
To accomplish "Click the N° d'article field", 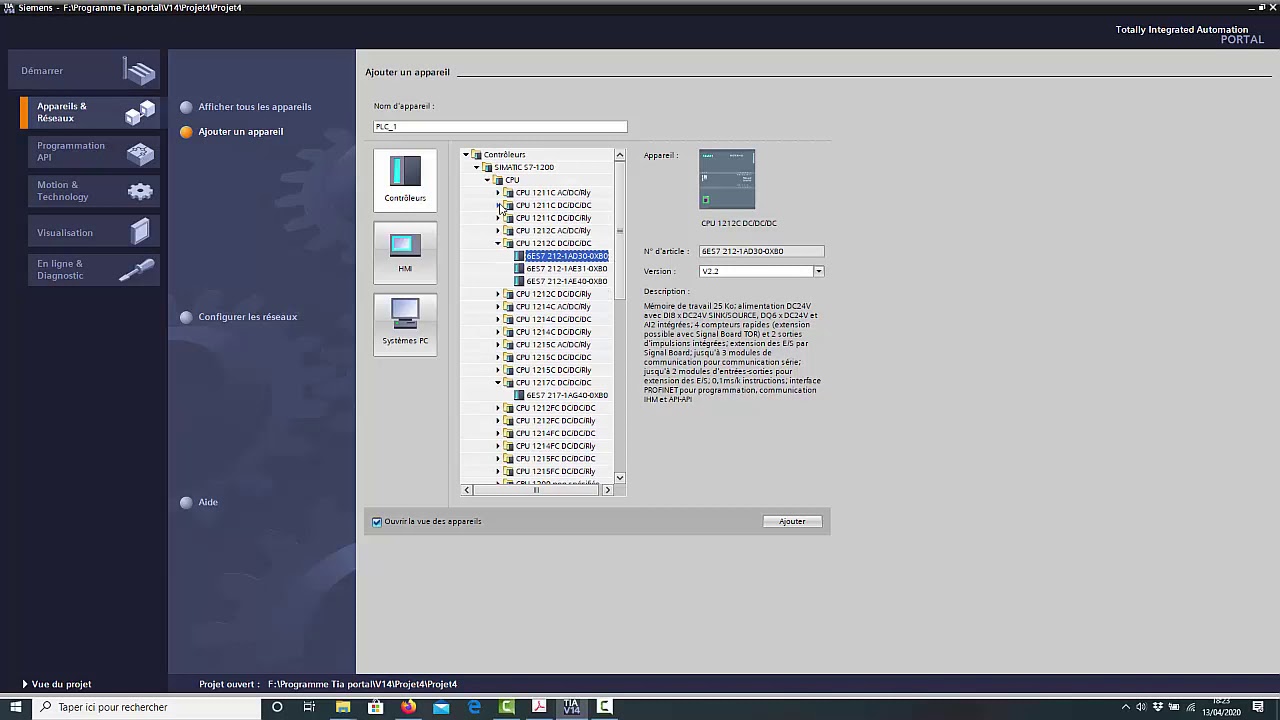I will point(762,252).
